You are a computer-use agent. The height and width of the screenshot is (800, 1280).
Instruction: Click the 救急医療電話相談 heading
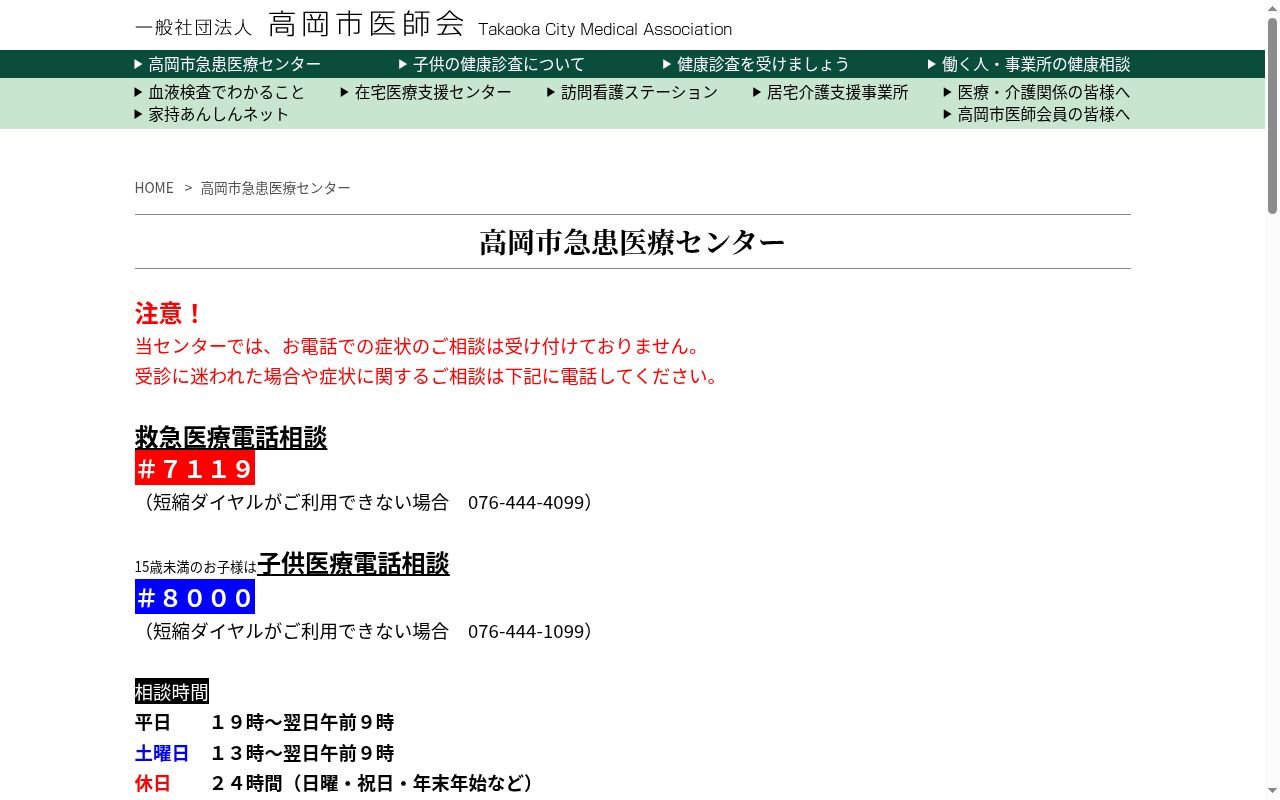click(x=231, y=437)
